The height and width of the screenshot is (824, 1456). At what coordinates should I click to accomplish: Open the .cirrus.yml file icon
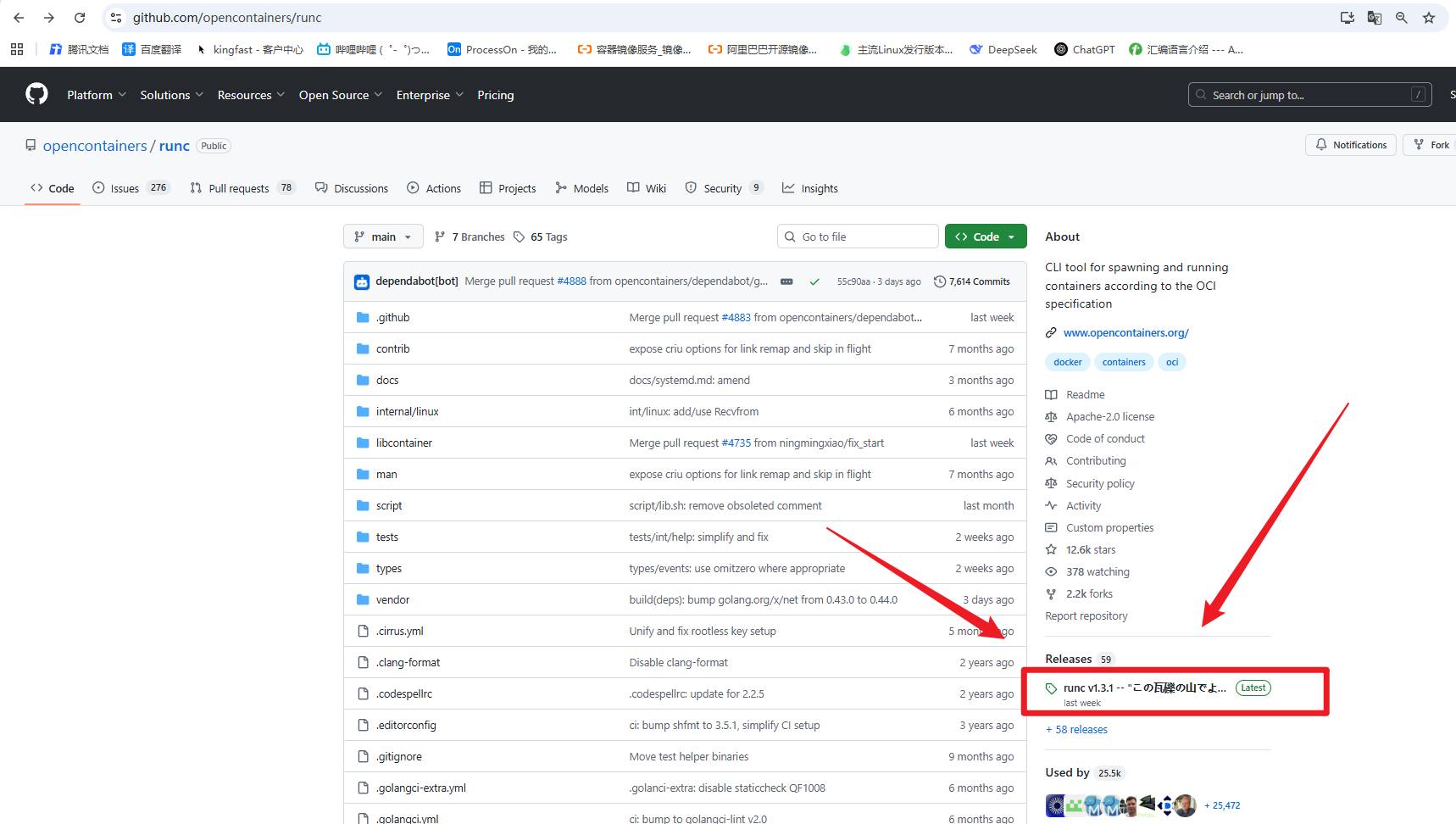tap(363, 631)
